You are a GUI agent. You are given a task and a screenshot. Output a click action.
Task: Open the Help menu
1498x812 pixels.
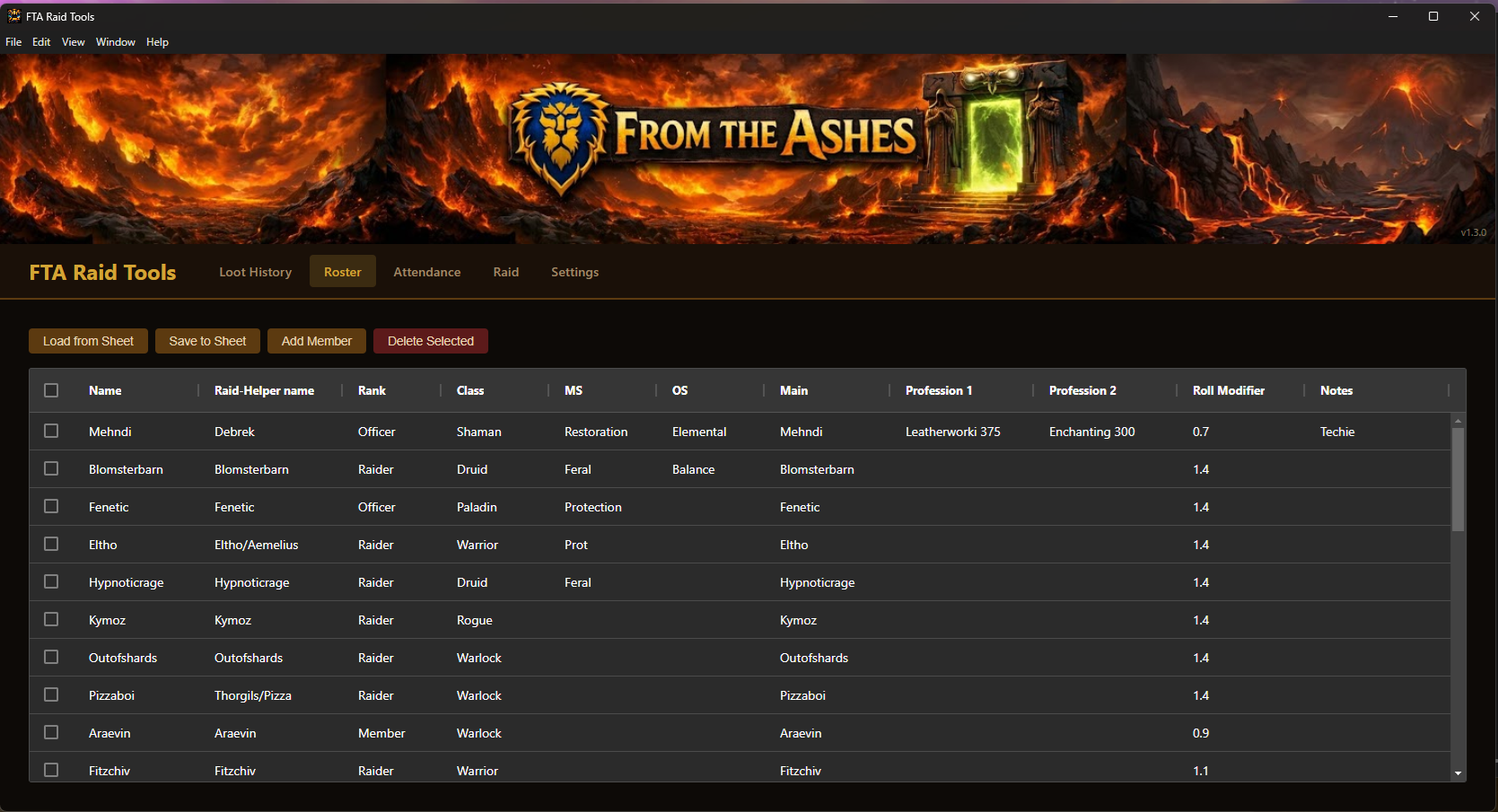coord(157,42)
